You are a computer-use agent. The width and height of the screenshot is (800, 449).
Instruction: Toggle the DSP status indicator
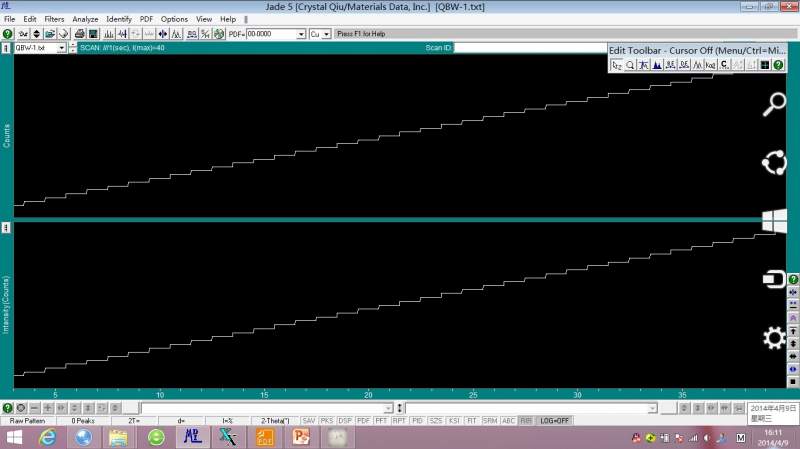tap(345, 421)
